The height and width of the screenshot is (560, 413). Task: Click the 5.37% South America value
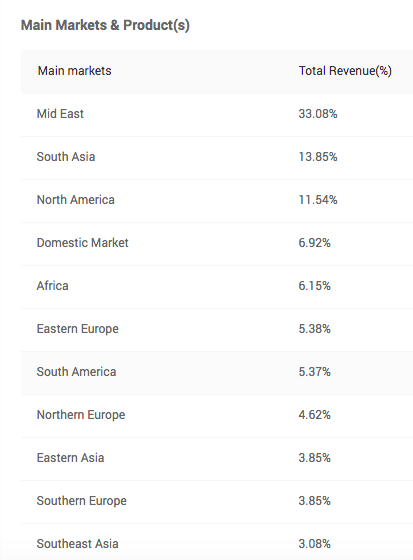pos(314,372)
